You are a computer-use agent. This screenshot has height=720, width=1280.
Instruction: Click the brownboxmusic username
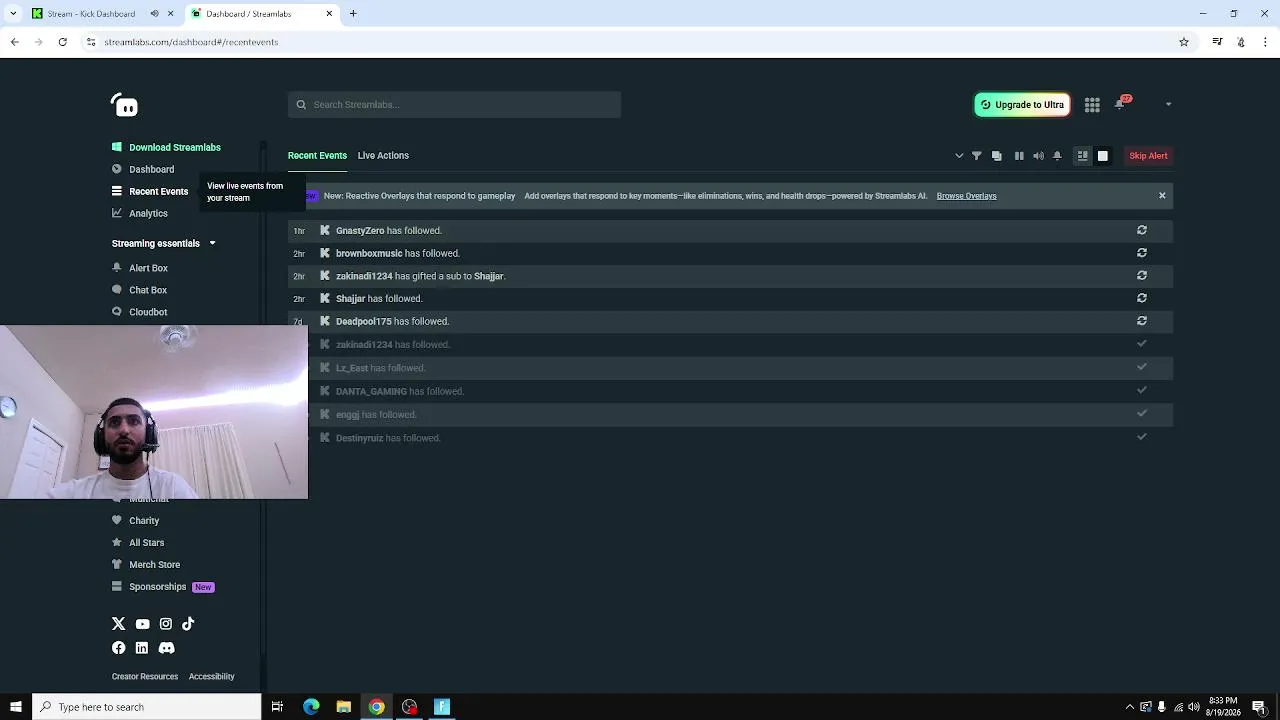pos(369,254)
